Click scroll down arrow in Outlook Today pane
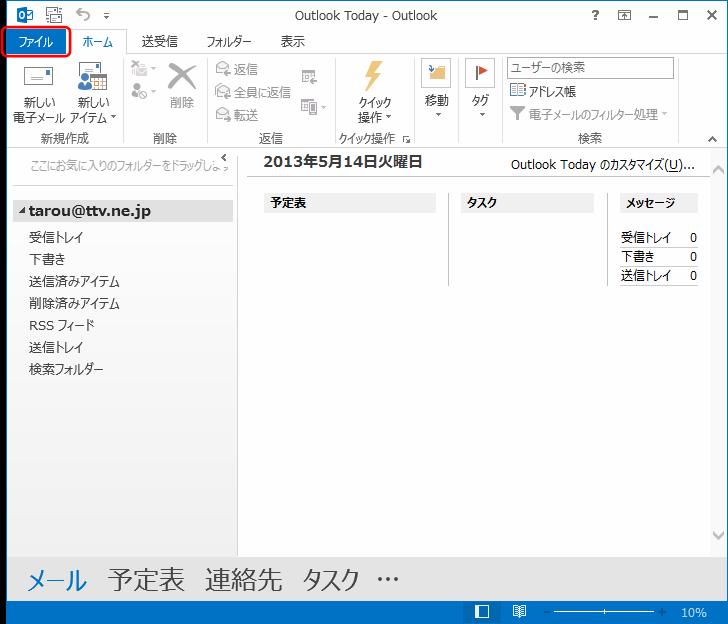The image size is (728, 624). (718, 535)
